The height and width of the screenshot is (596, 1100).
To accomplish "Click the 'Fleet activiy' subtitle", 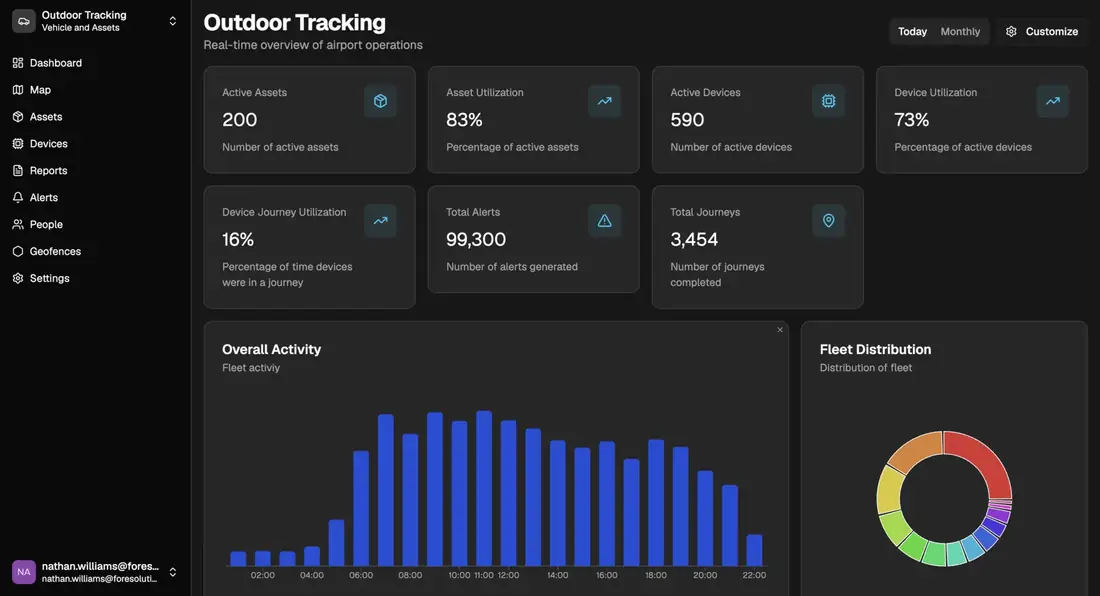I will coord(250,367).
